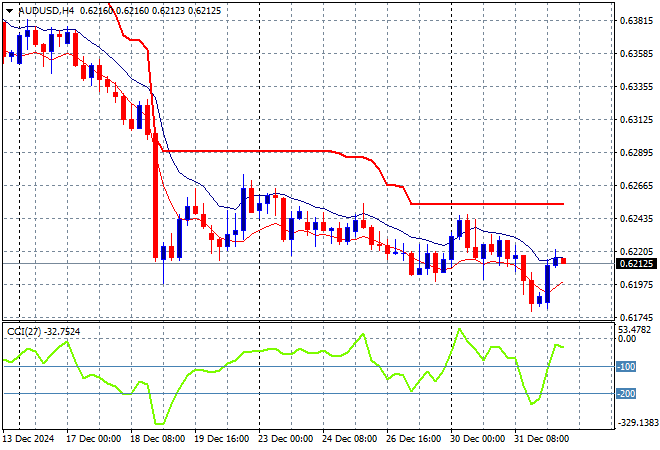
Task: Click the AUDUSD,H4 symbol title
Action: point(40,9)
